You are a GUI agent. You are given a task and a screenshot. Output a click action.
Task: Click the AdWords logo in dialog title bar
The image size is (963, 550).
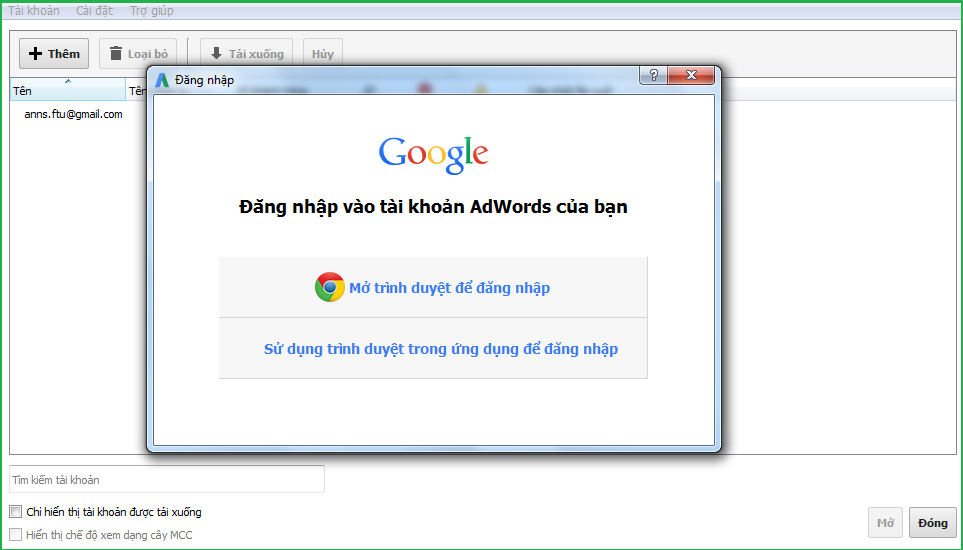point(162,80)
